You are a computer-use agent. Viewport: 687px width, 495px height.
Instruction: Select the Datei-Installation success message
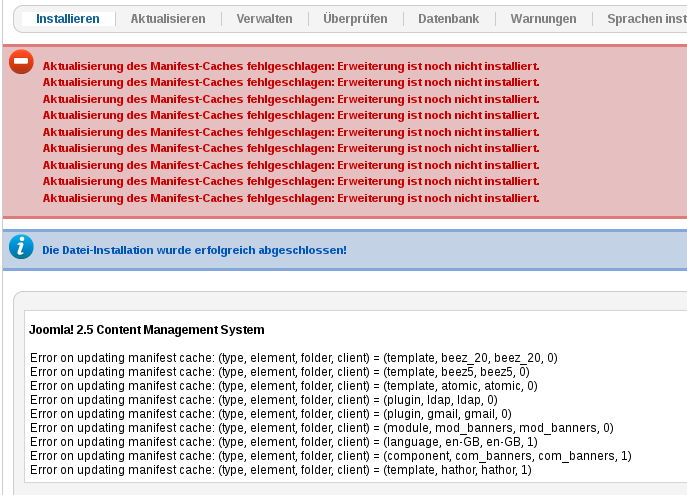point(194,250)
